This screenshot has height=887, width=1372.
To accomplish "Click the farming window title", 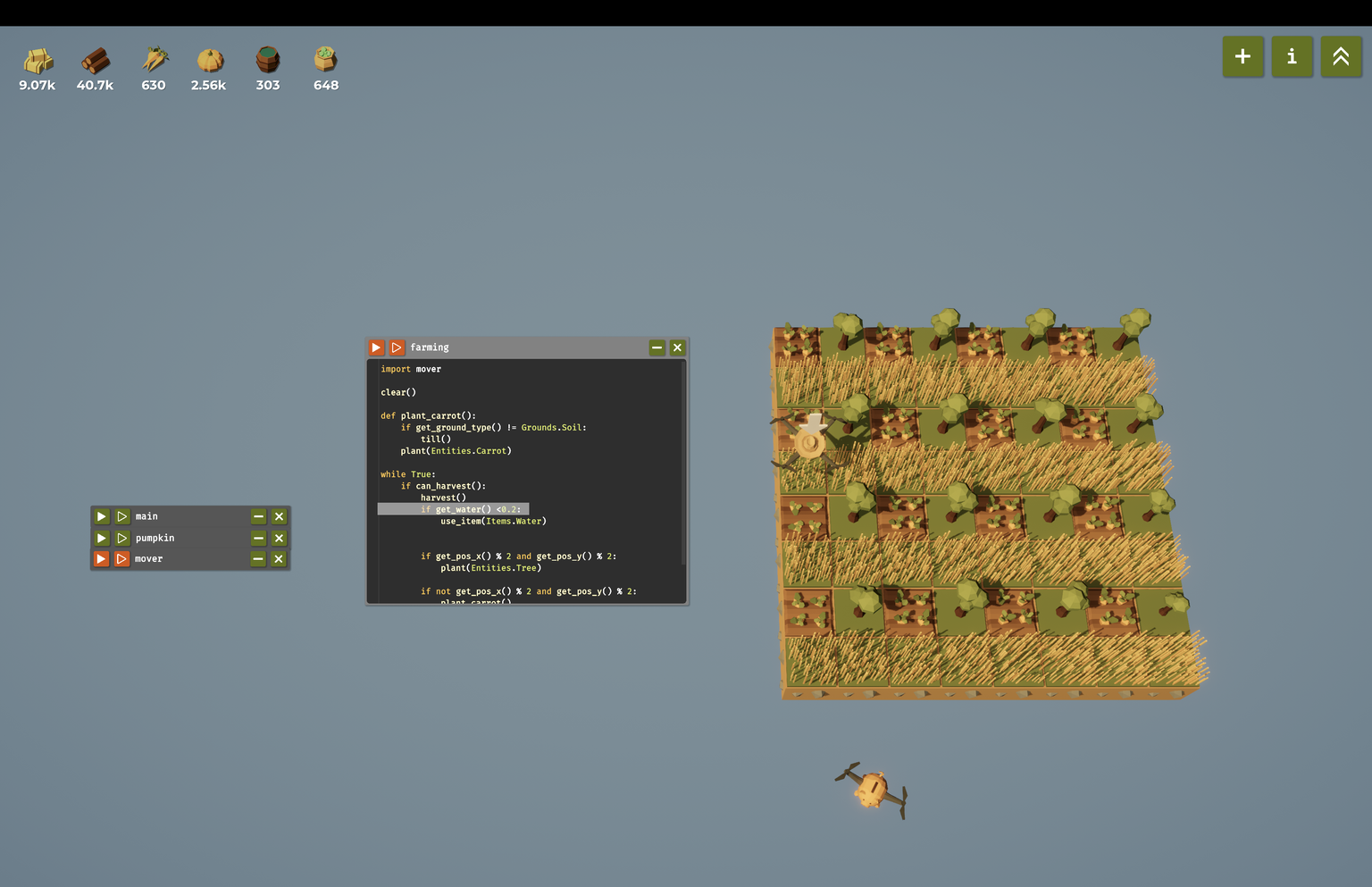I will click(x=430, y=347).
